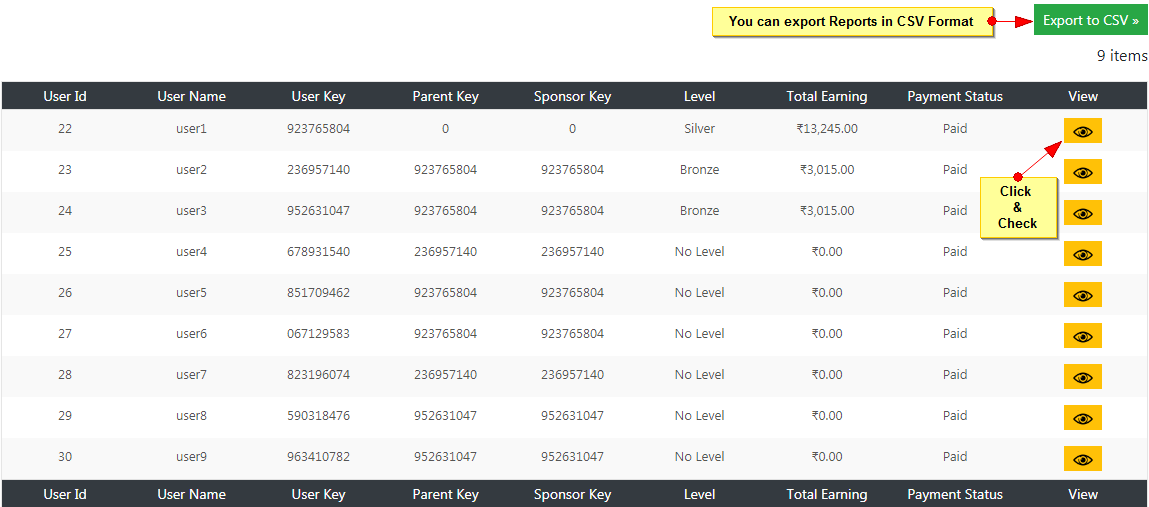1149x507 pixels.
Task: Select the Silver level cell
Action: coord(700,129)
